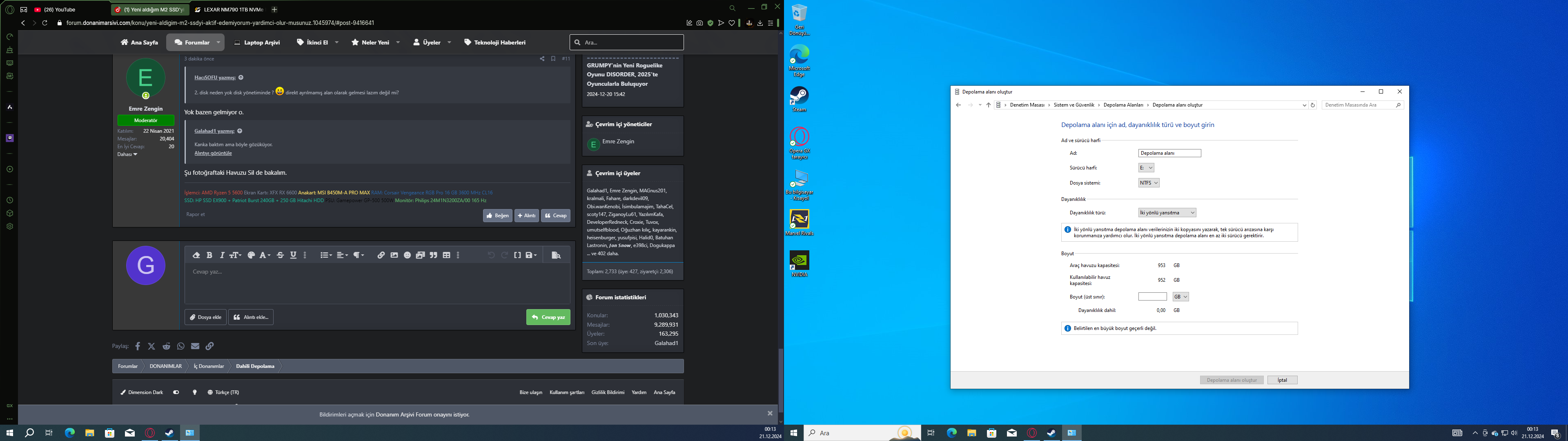This screenshot has height=441, width=1568.
Task: Toggle underline formatting
Action: [x=294, y=255]
